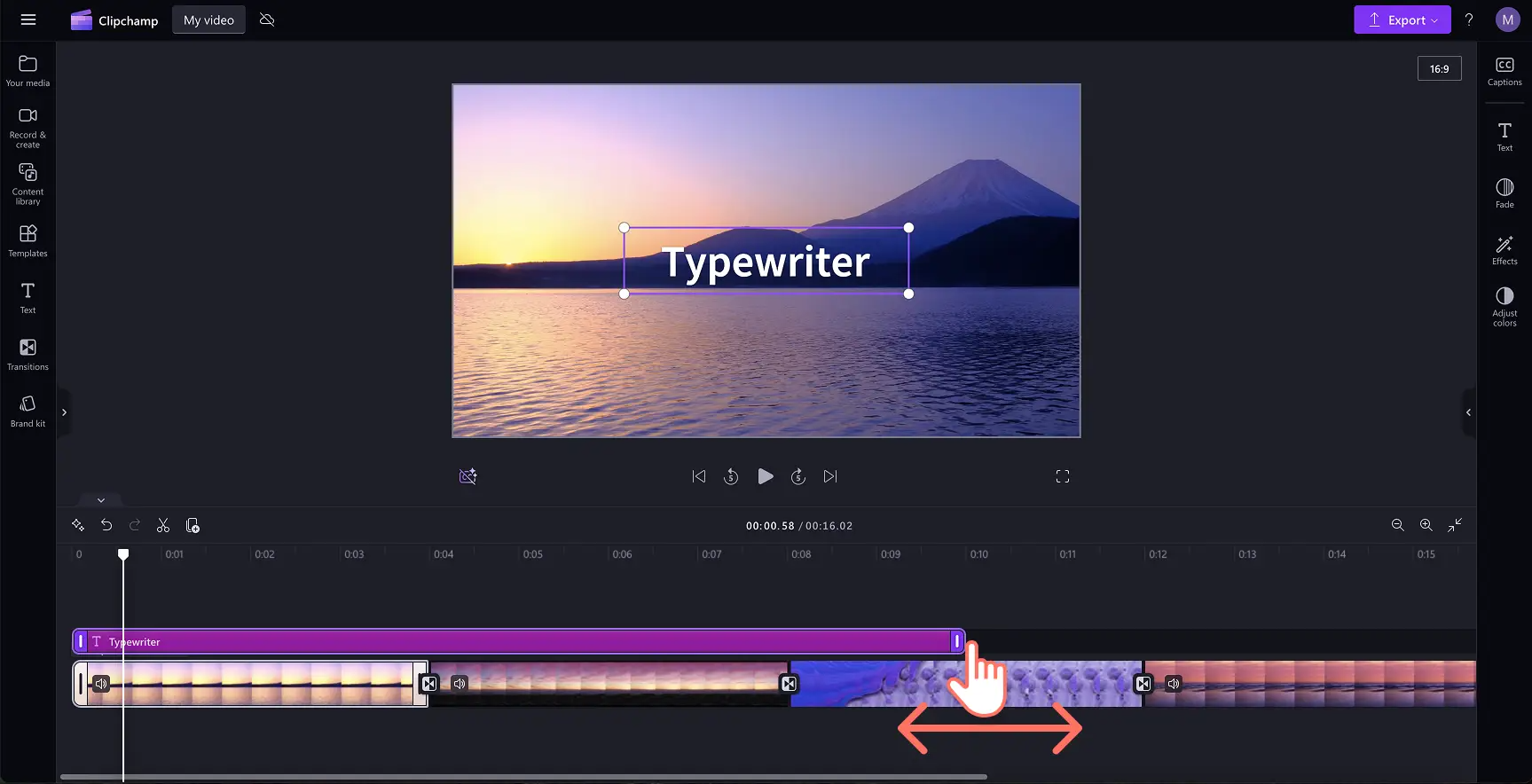The width and height of the screenshot is (1532, 784).
Task: Open Adjust colors panel
Action: 1505,306
